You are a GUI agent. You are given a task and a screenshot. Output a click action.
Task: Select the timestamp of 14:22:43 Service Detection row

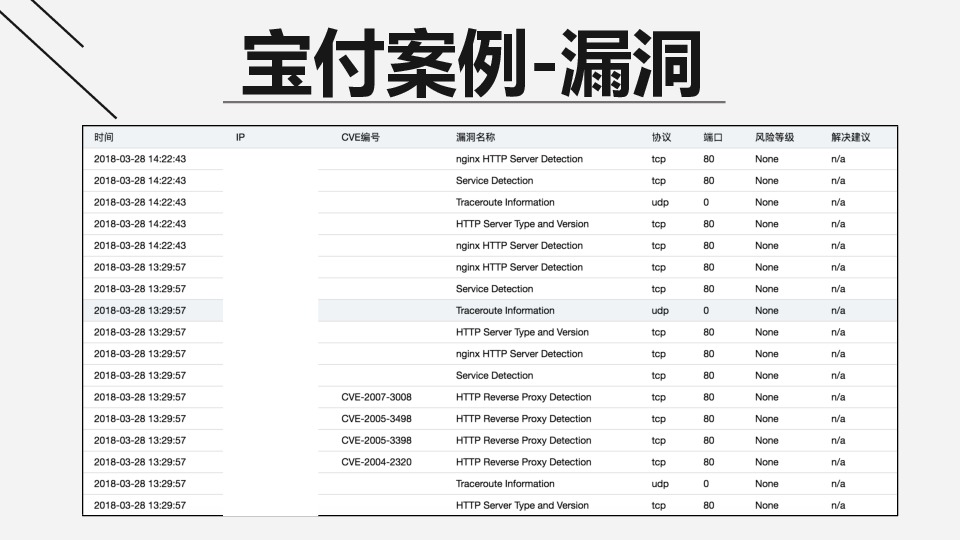[140, 181]
